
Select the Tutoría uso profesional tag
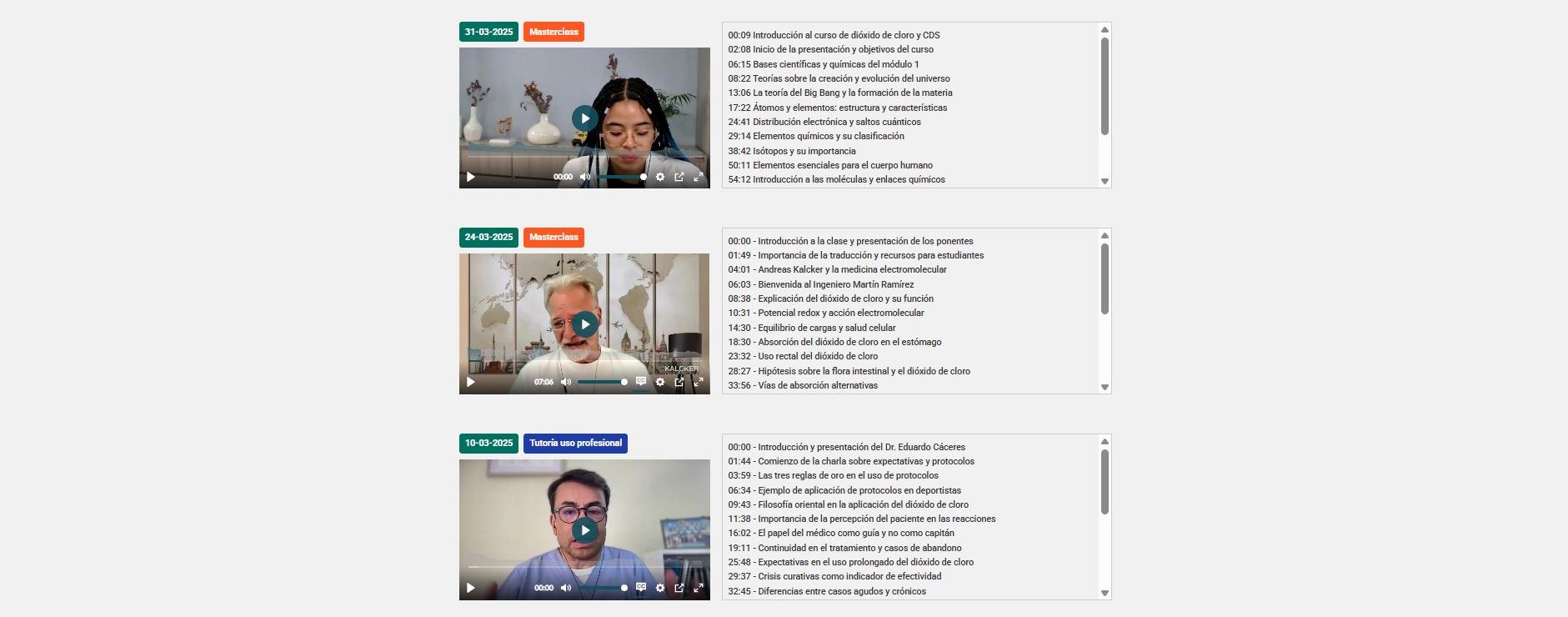[x=575, y=444]
